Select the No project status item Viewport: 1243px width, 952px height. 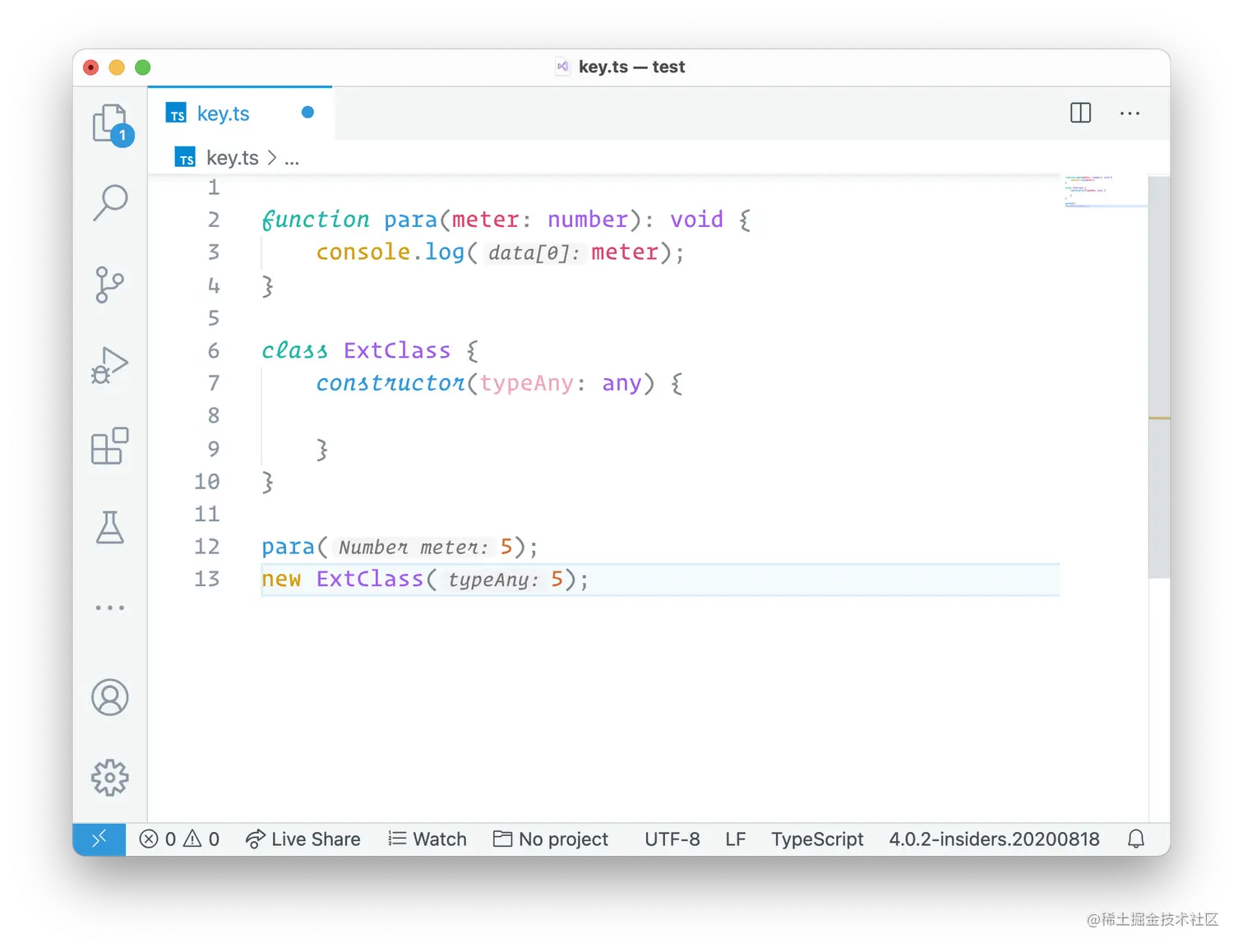[551, 839]
